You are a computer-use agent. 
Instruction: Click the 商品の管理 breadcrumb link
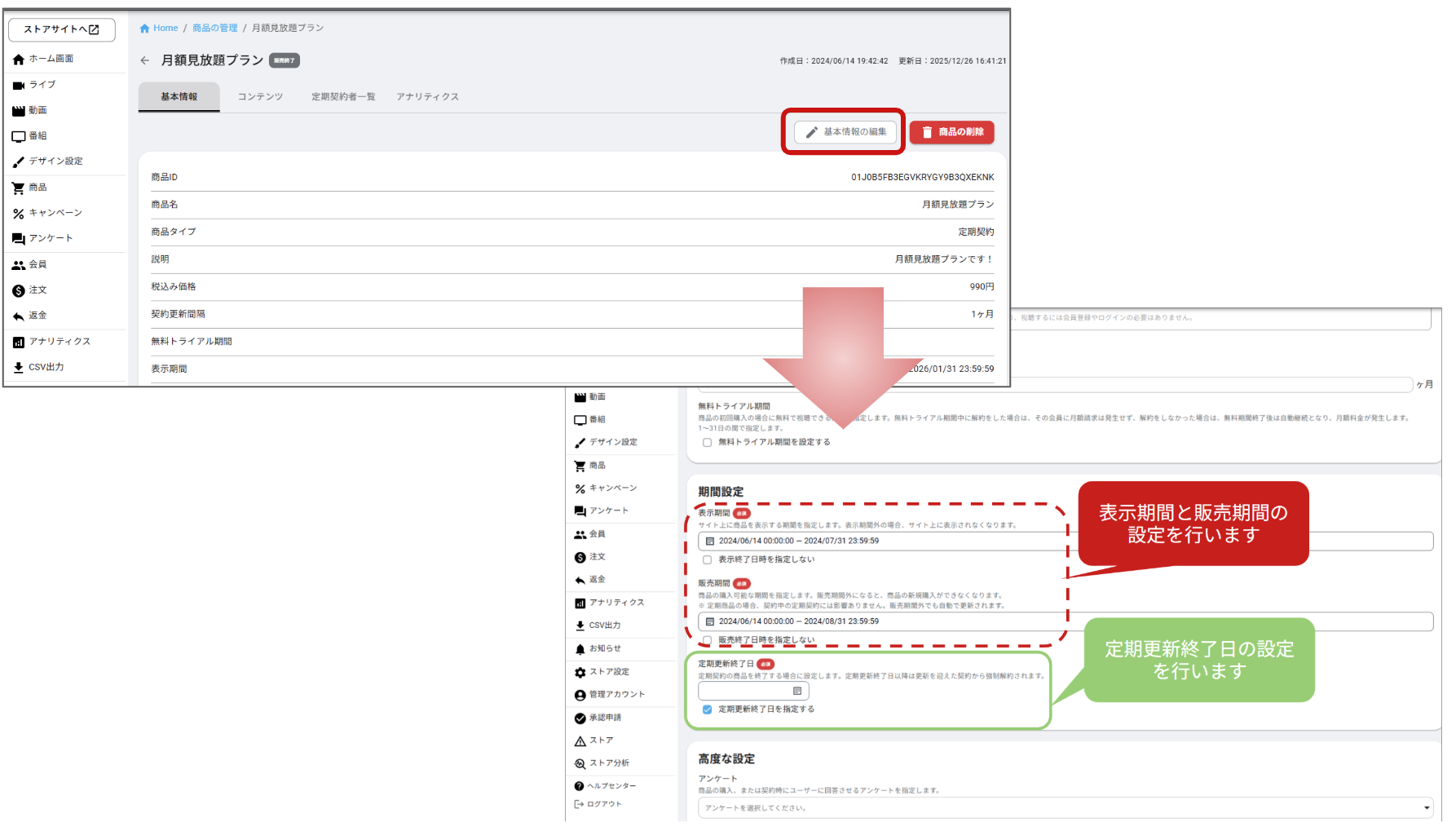214,29
